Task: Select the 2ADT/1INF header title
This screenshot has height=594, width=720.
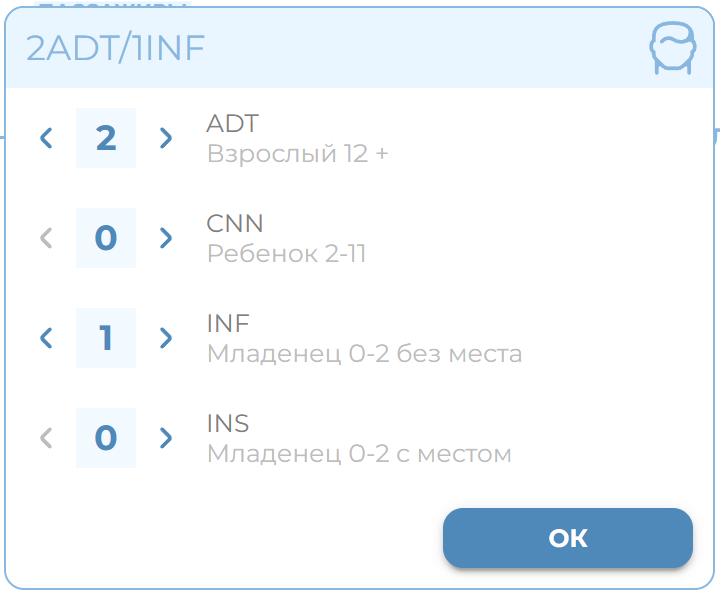Action: point(115,49)
